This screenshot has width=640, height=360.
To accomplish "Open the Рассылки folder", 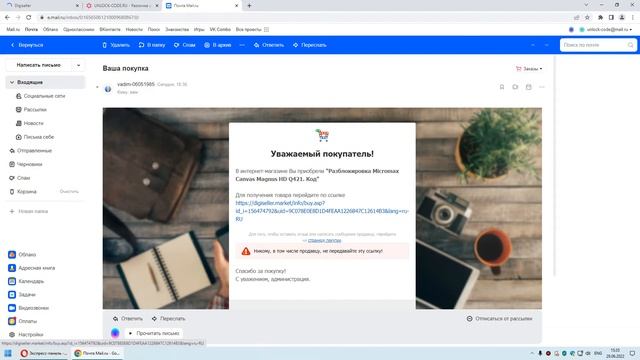I will click(35, 109).
